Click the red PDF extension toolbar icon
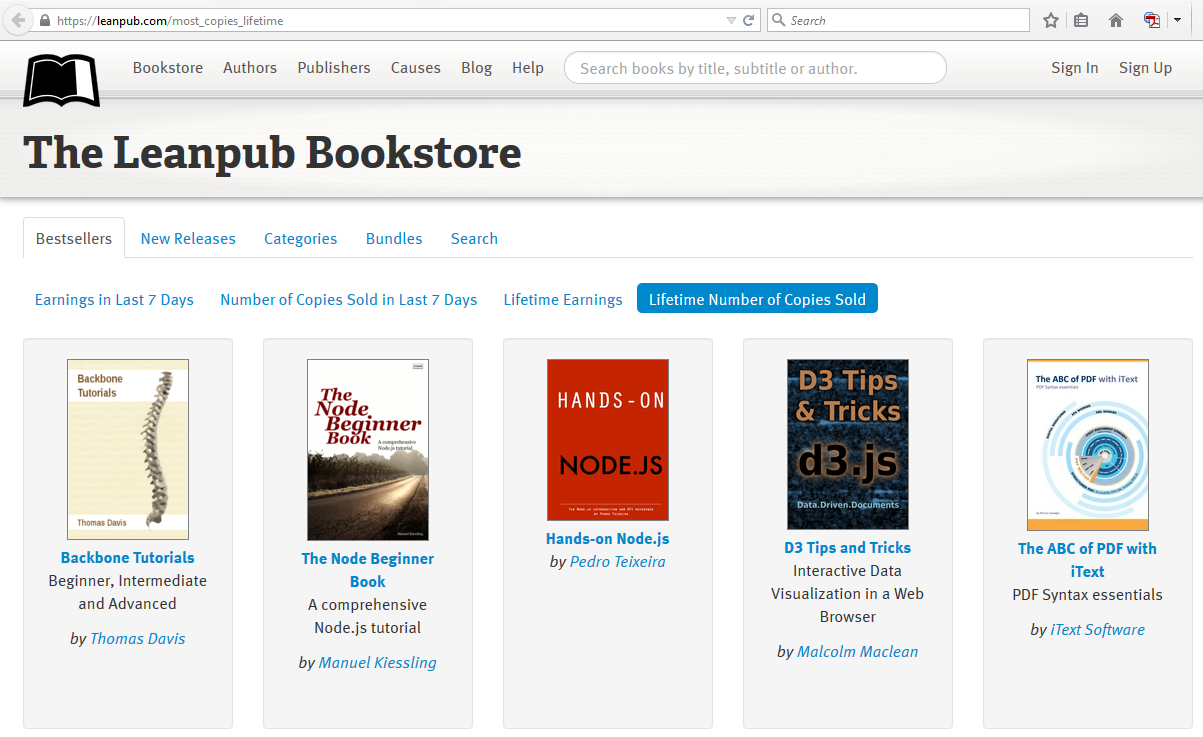 1152,20
